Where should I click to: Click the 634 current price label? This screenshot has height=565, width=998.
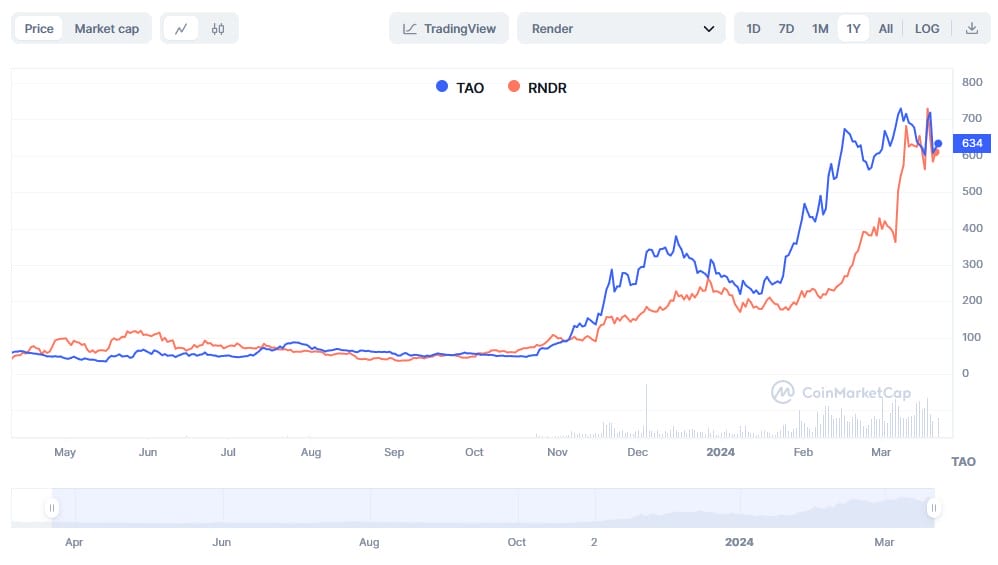pos(972,144)
